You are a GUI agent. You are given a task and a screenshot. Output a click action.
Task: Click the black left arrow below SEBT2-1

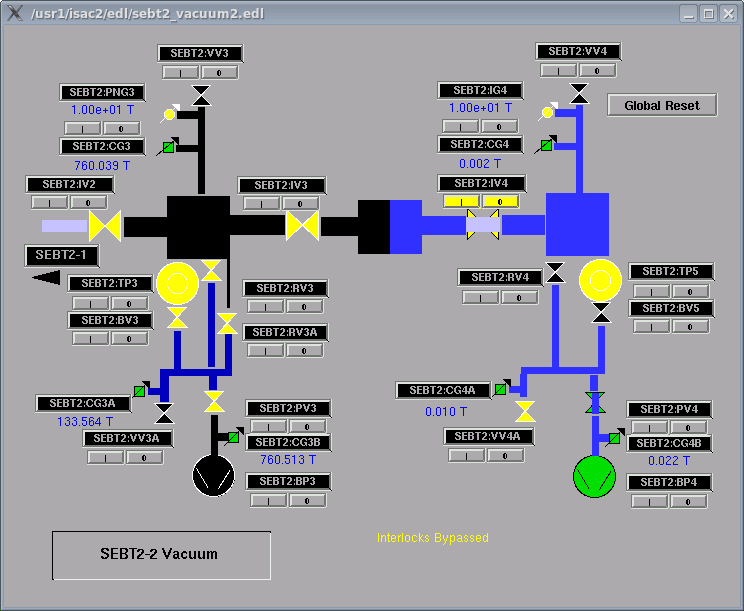point(46,277)
